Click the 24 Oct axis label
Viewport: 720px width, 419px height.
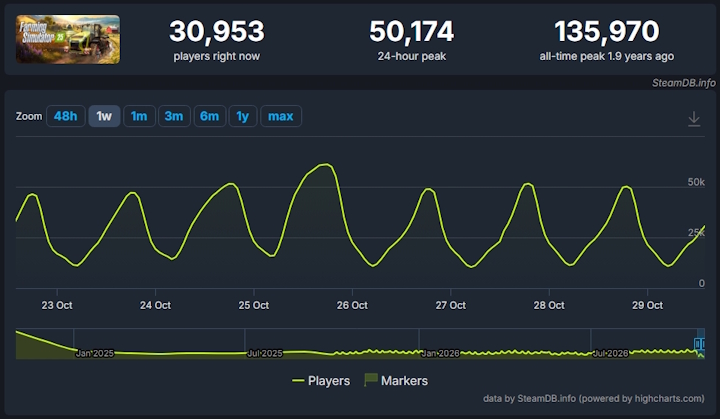[155, 305]
